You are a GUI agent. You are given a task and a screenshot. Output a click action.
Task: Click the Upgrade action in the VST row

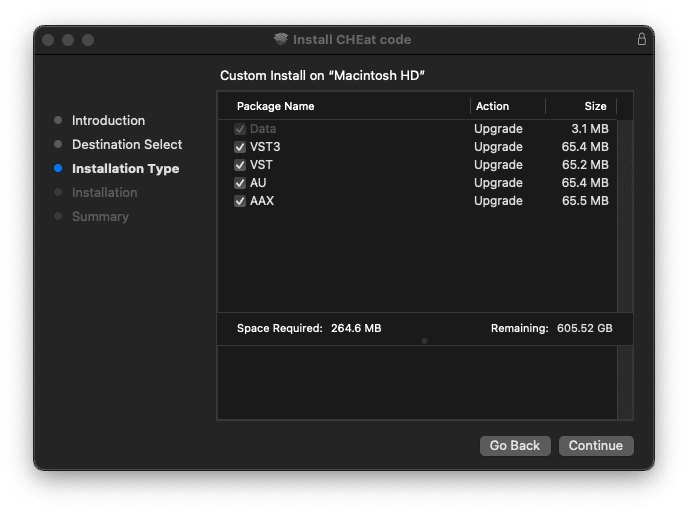tap(498, 165)
